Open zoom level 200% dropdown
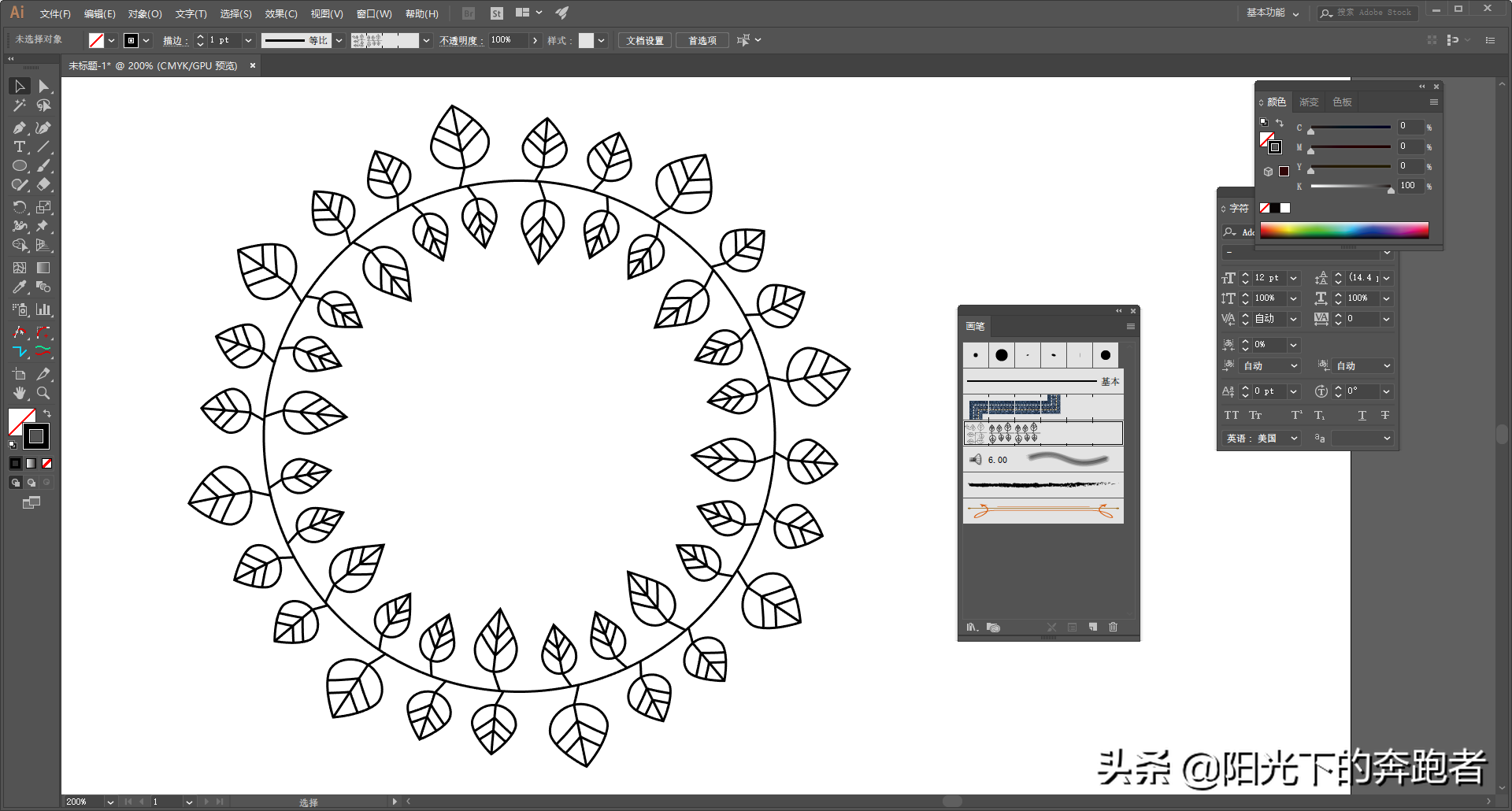 tap(110, 802)
